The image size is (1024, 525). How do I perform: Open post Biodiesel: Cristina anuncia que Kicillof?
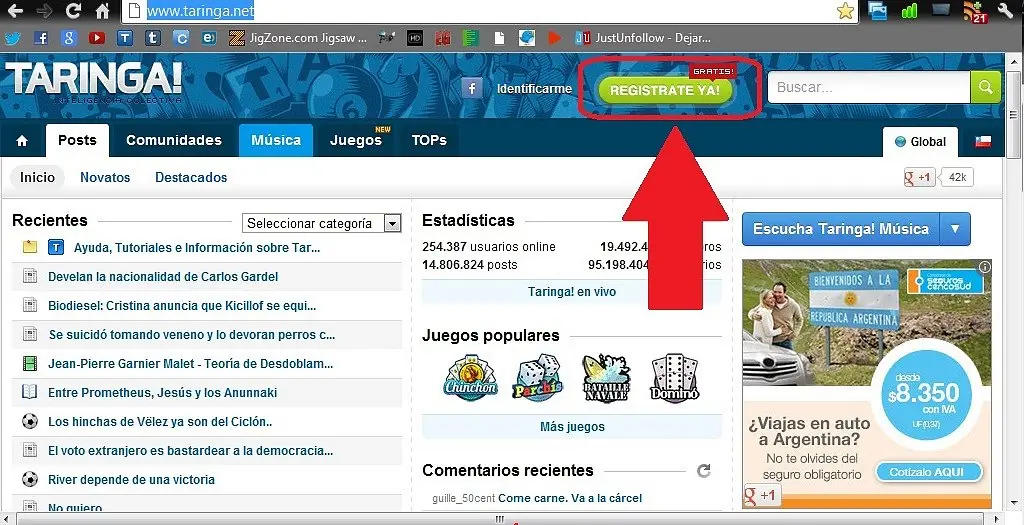(x=182, y=306)
